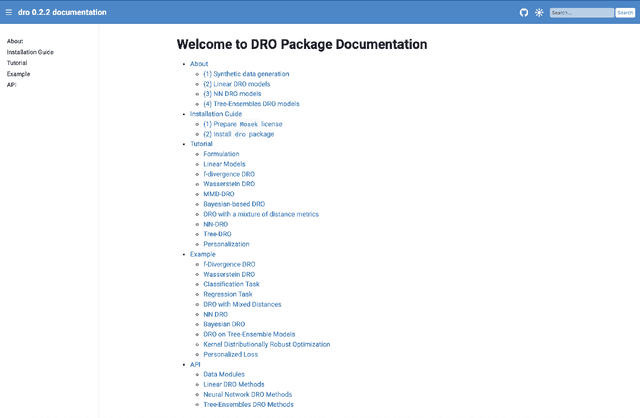Select About in the left sidebar
This screenshot has height=418, width=640.
click(x=15, y=41)
